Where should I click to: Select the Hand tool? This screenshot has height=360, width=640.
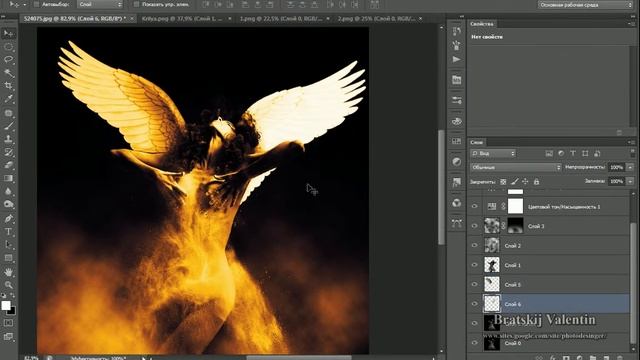[x=8, y=272]
